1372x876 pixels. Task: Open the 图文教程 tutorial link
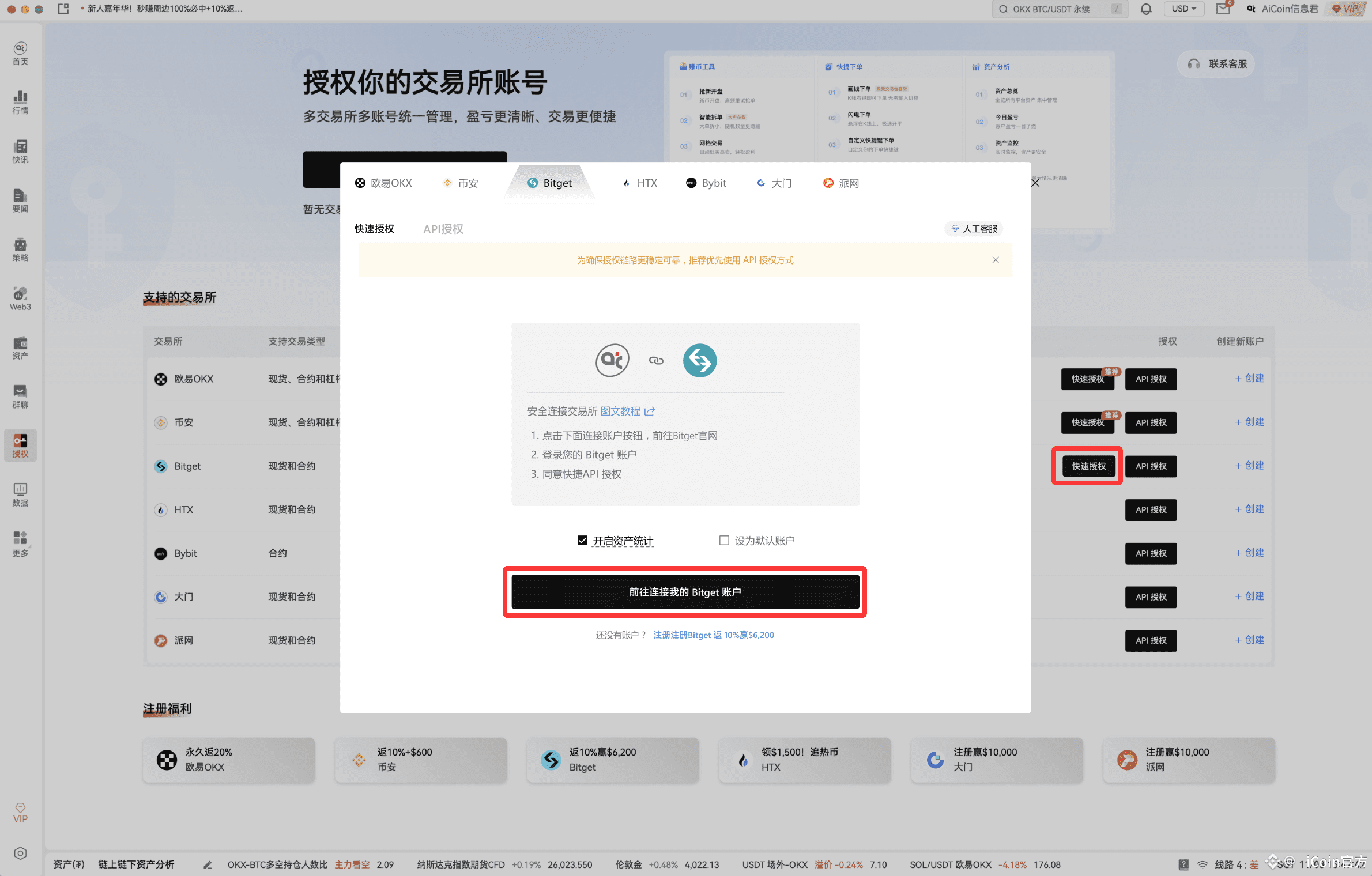620,411
